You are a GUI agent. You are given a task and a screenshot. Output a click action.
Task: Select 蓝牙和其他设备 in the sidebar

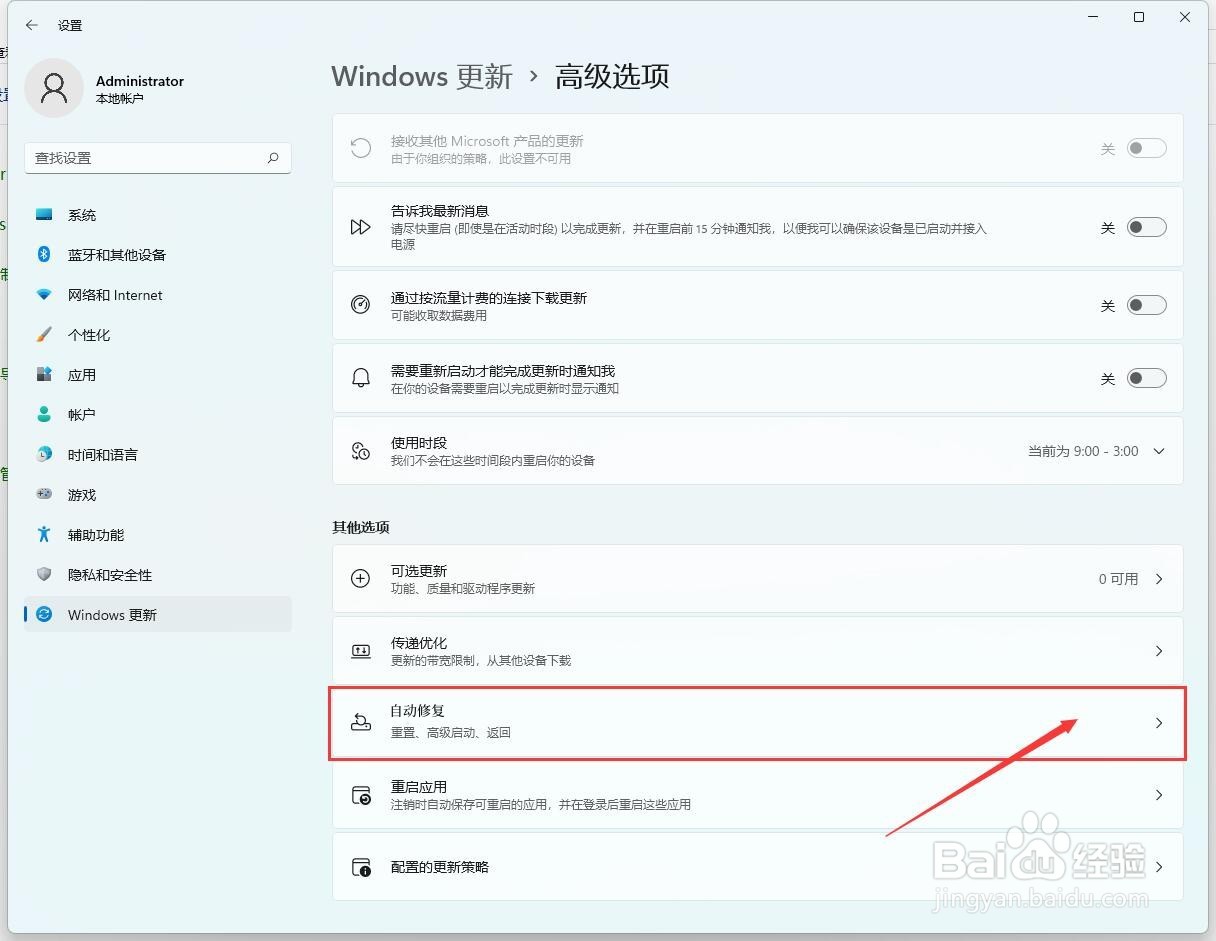pyautogui.click(x=158, y=255)
